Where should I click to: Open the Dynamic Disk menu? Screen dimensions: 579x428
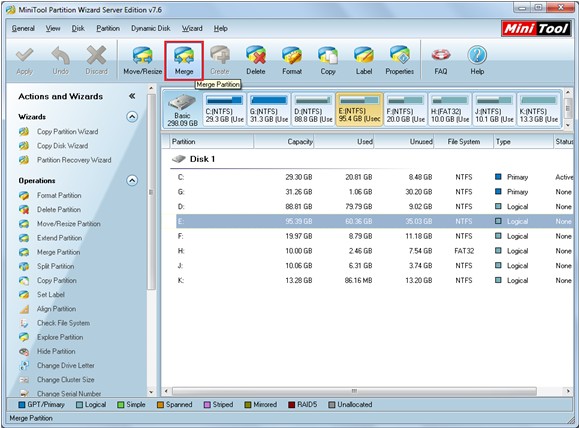(151, 28)
